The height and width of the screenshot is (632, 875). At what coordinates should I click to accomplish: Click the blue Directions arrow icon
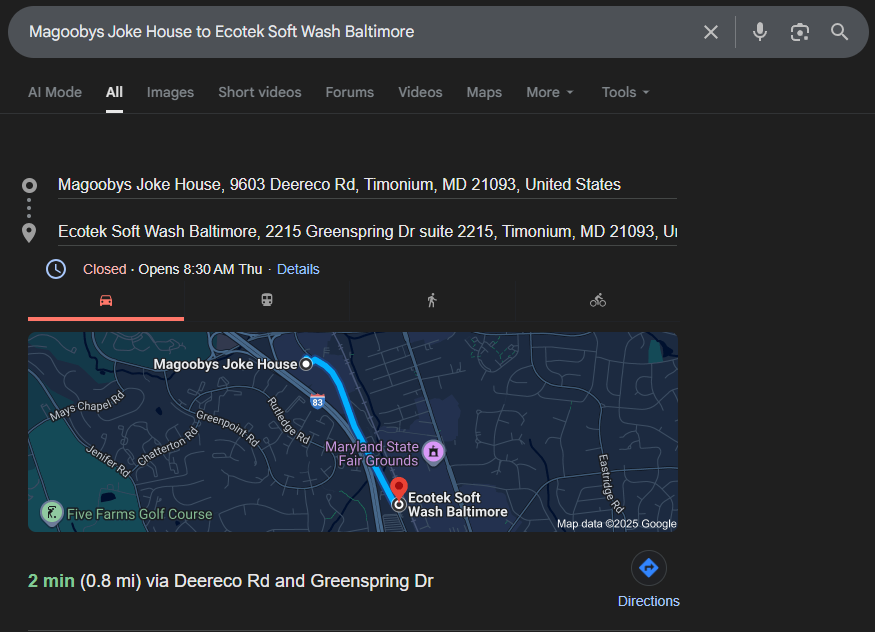coord(648,568)
